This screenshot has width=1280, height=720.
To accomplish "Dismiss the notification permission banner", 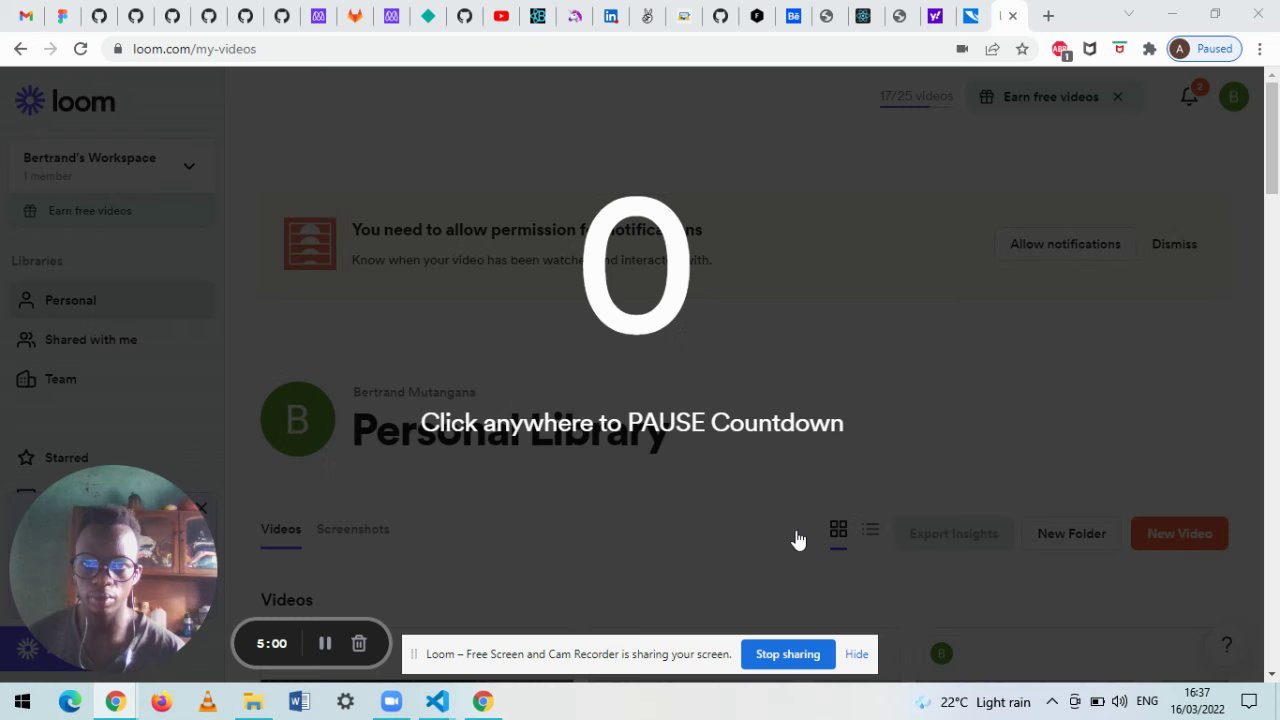I will tap(1174, 244).
